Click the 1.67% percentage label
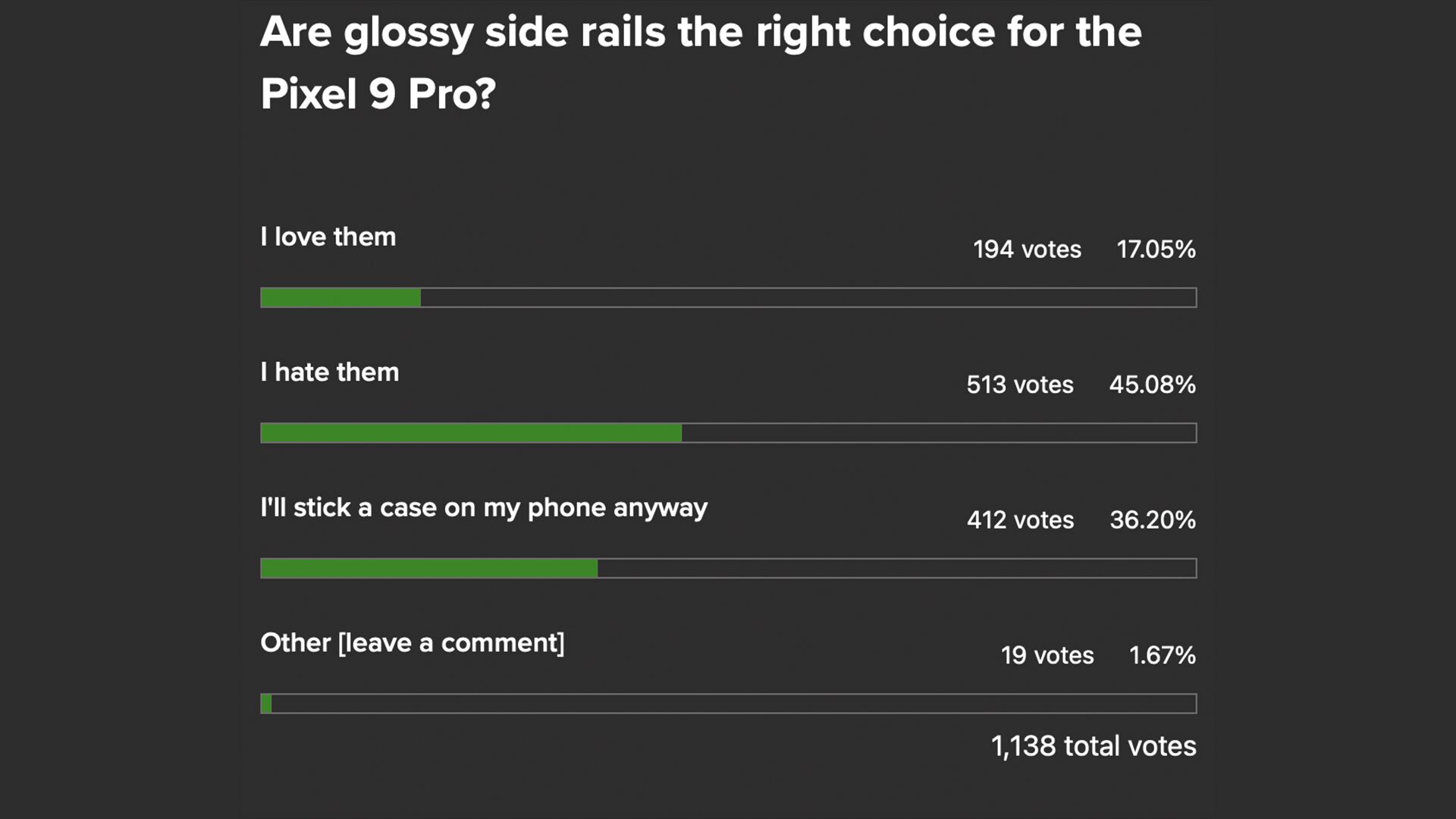 1162,655
